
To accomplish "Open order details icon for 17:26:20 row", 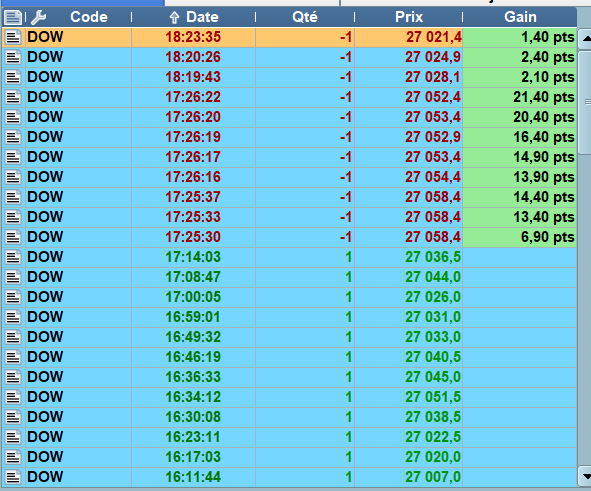I will coord(13,117).
